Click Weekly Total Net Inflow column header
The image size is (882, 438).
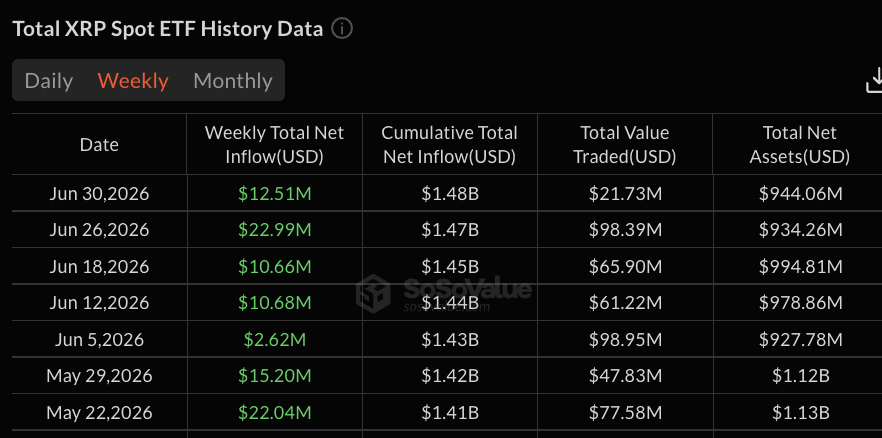pos(274,145)
